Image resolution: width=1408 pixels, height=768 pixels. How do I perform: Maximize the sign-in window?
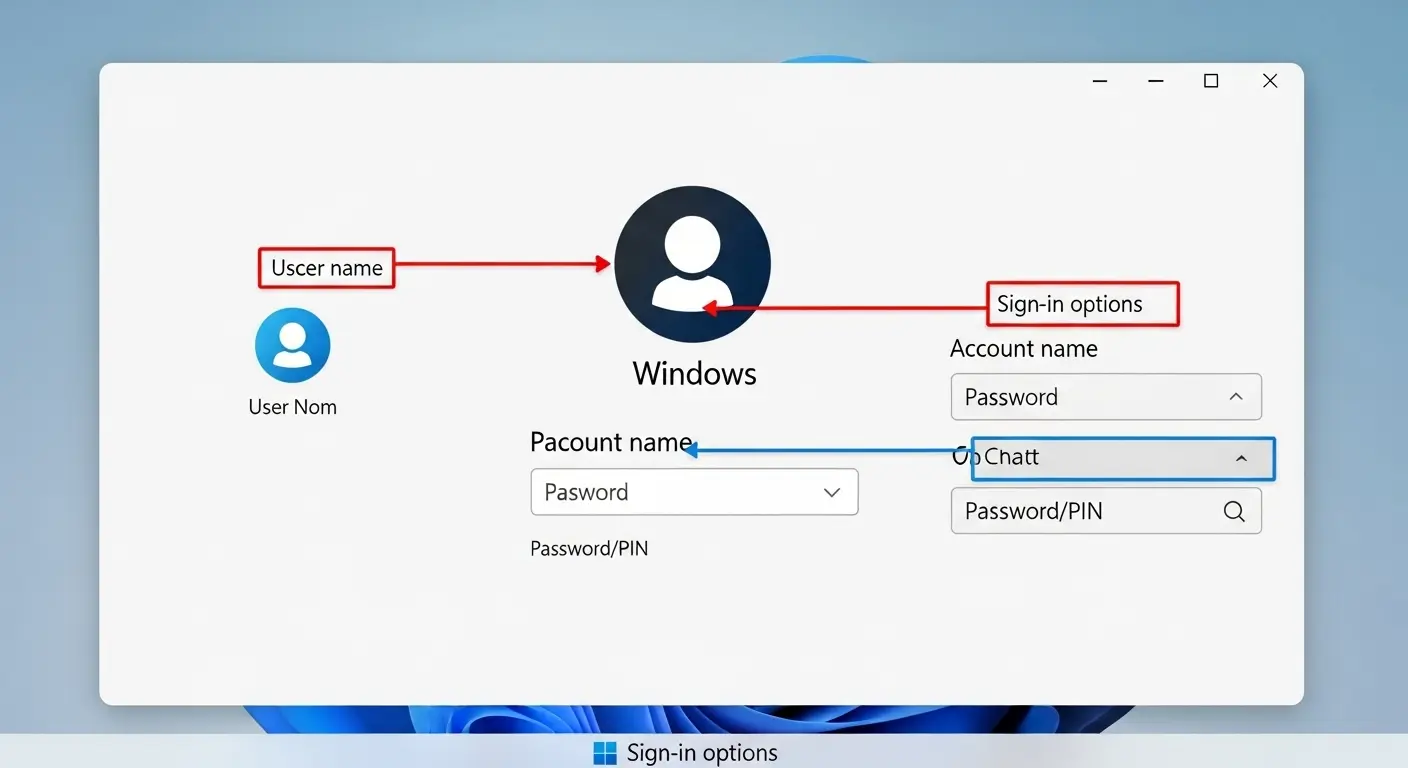pyautogui.click(x=1211, y=81)
